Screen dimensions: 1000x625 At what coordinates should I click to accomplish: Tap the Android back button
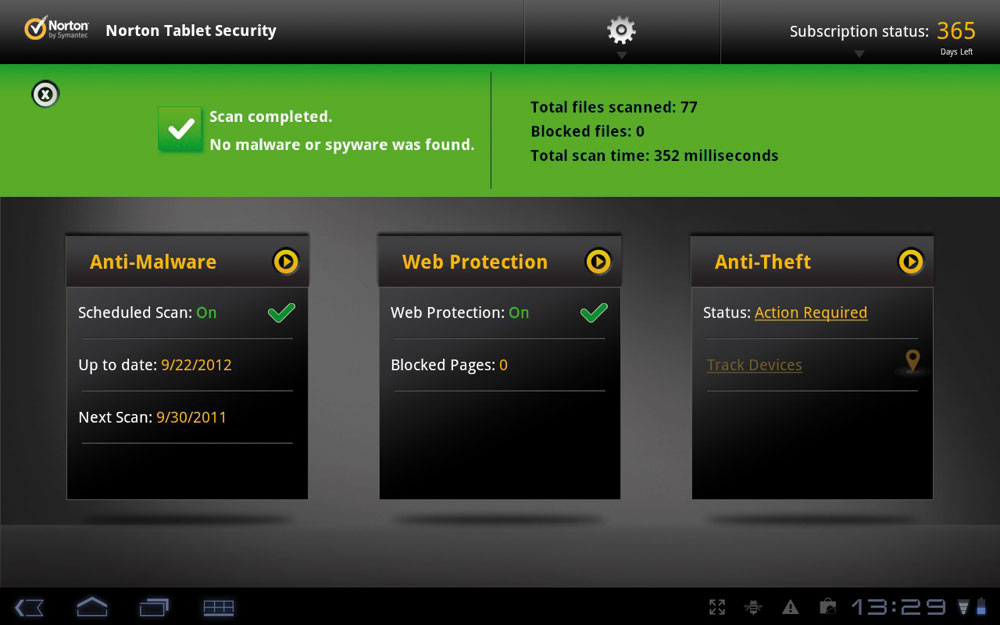pyautogui.click(x=29, y=607)
